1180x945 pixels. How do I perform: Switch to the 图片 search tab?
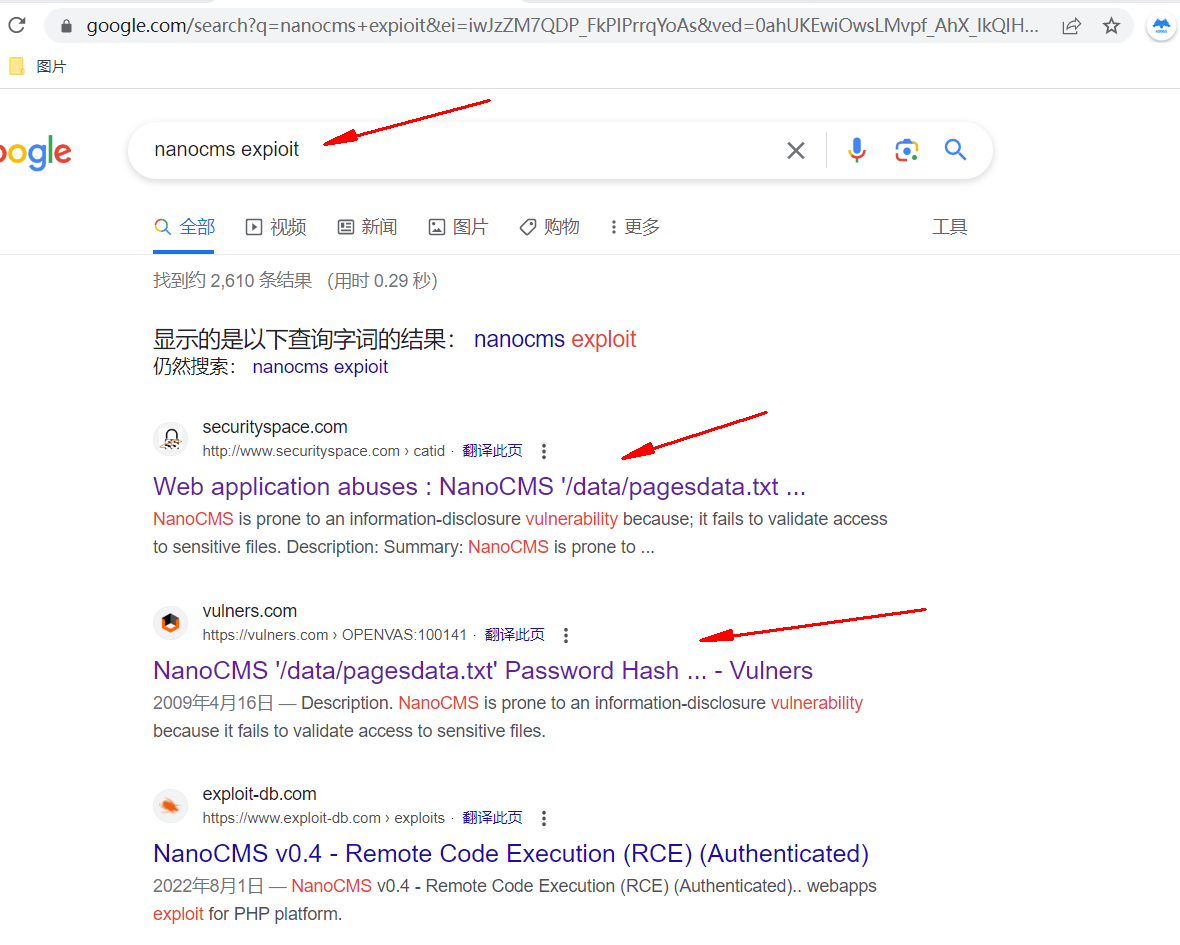(458, 226)
